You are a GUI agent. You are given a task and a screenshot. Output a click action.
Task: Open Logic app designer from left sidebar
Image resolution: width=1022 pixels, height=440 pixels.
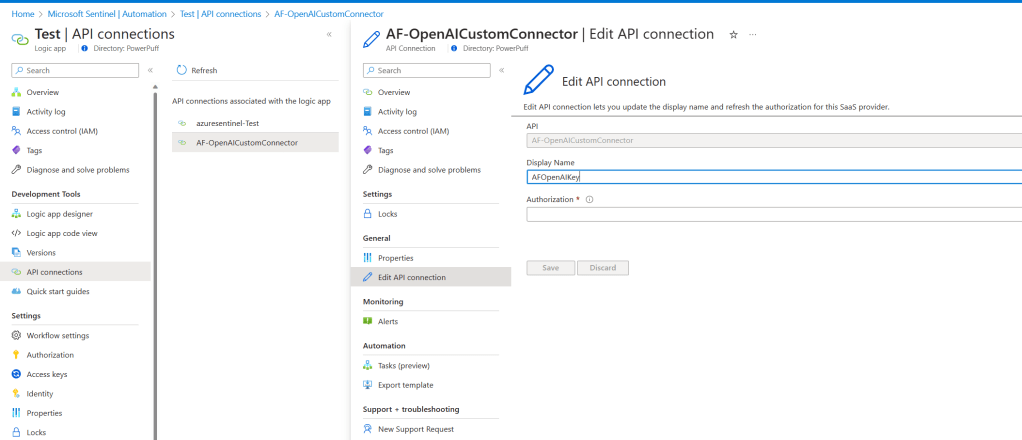point(59,213)
